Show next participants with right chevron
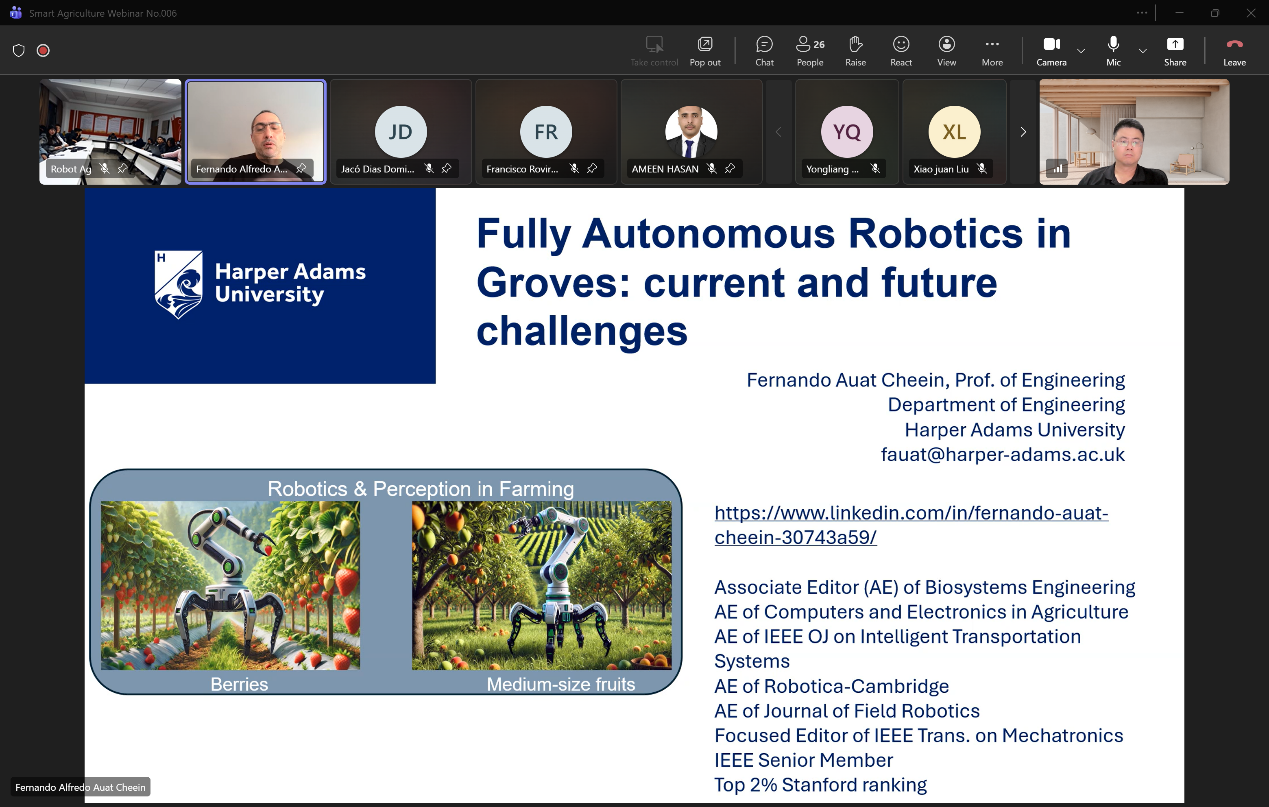This screenshot has height=807, width=1269. click(1022, 132)
